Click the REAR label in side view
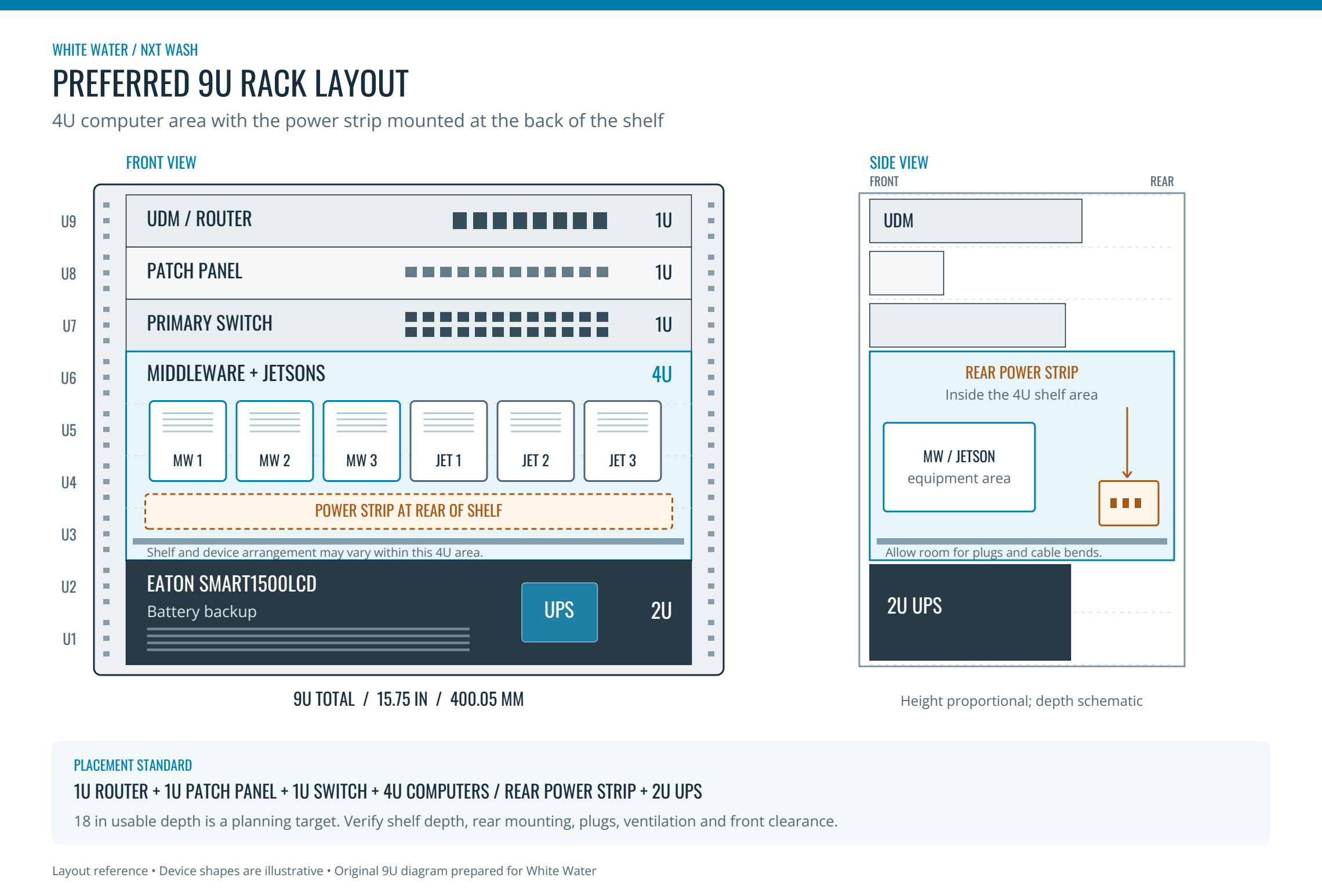This screenshot has height=896, width=1322. [x=1162, y=182]
